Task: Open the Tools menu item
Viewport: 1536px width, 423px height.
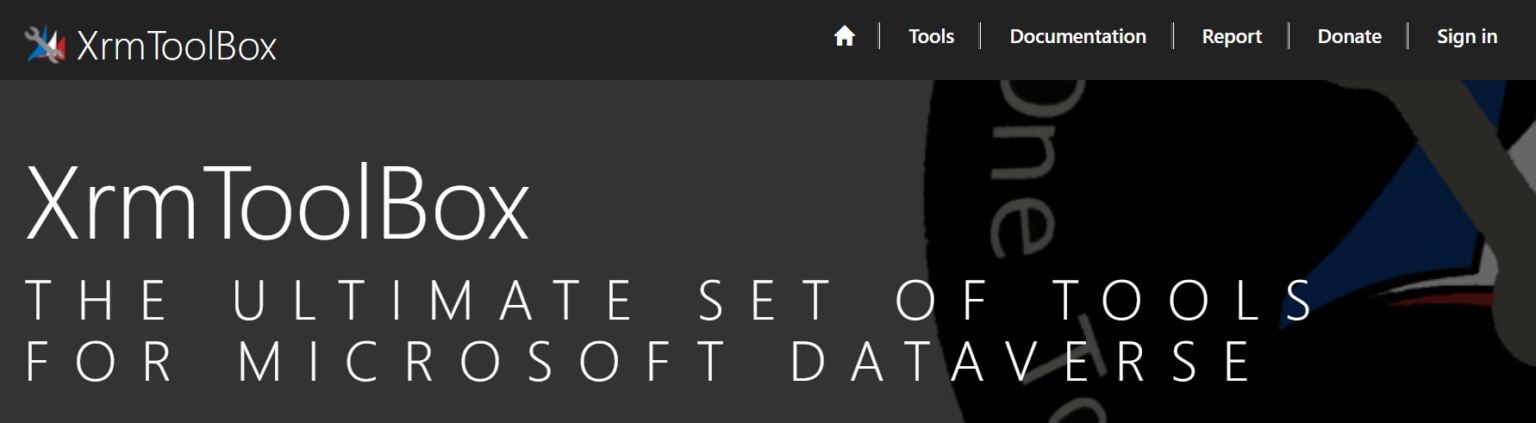Action: click(931, 37)
